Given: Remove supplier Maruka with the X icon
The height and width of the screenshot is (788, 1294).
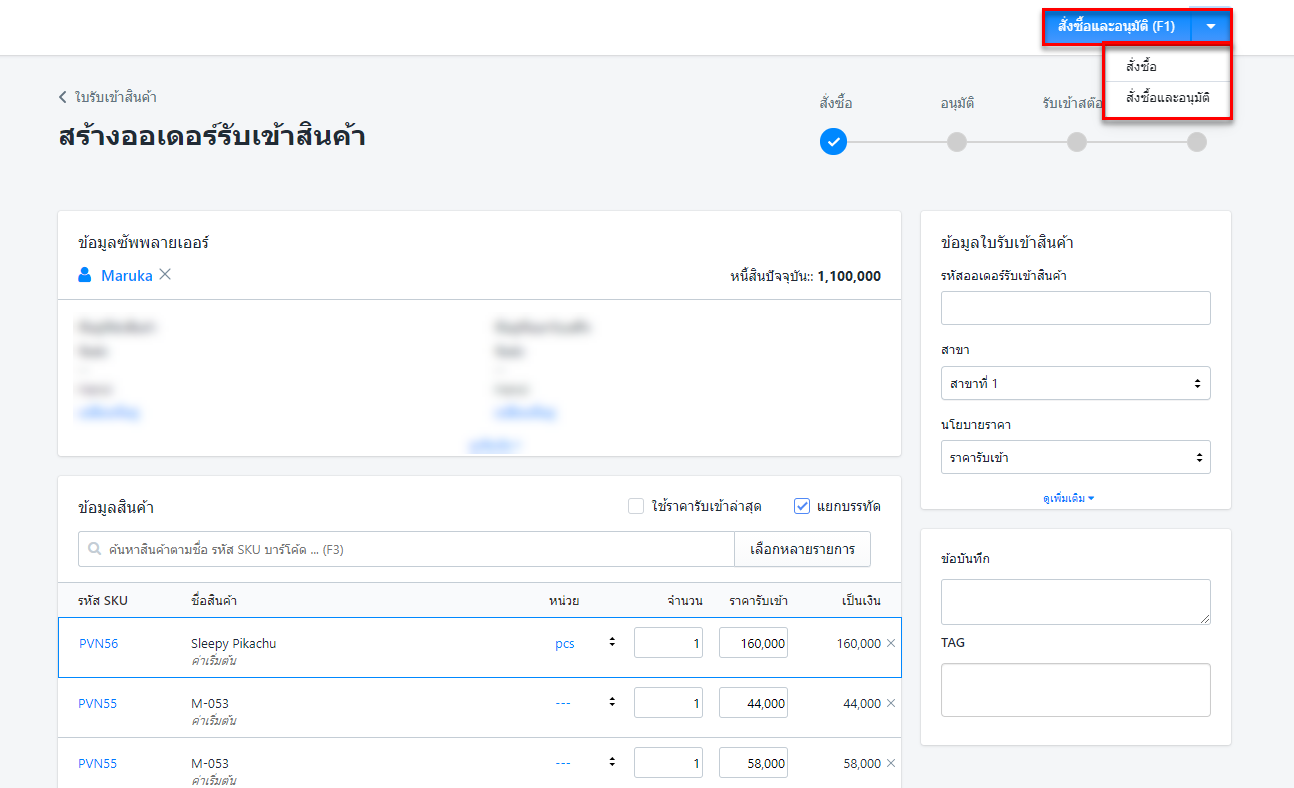Looking at the screenshot, I should pyautogui.click(x=165, y=274).
